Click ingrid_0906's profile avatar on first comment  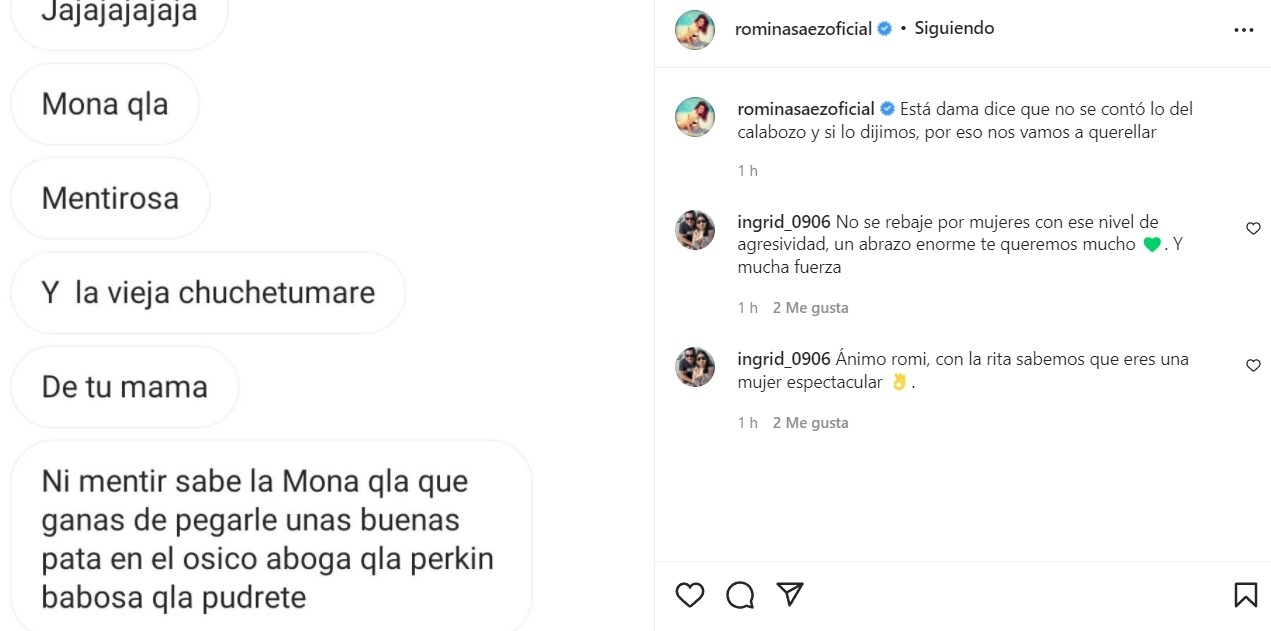click(x=694, y=230)
